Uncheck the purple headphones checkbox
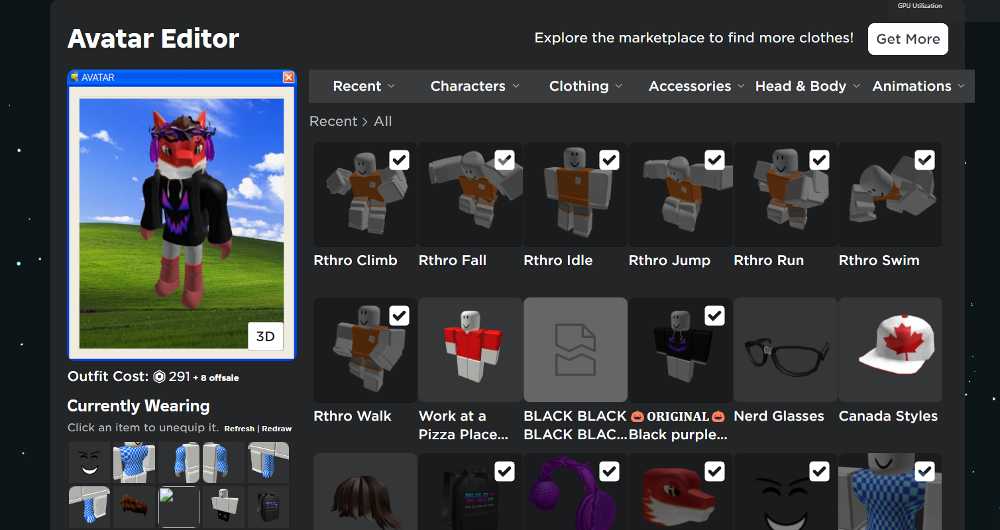This screenshot has width=1000, height=530. [x=609, y=471]
